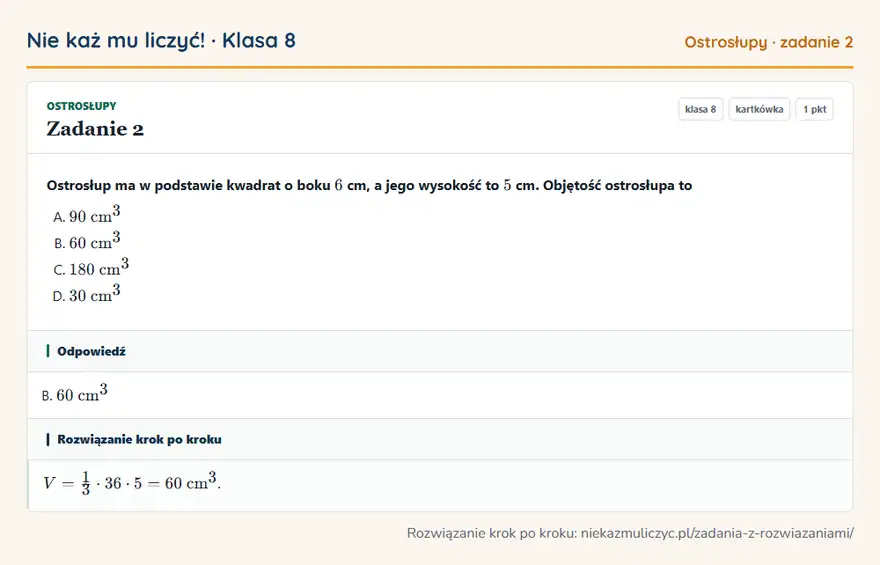Select answer option B. 60 cm³ in the choice list

pyautogui.click(x=86, y=241)
